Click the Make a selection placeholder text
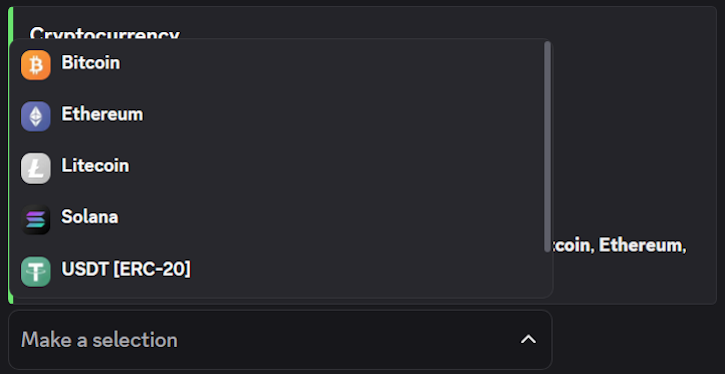Image resolution: width=725 pixels, height=374 pixels. 99,340
